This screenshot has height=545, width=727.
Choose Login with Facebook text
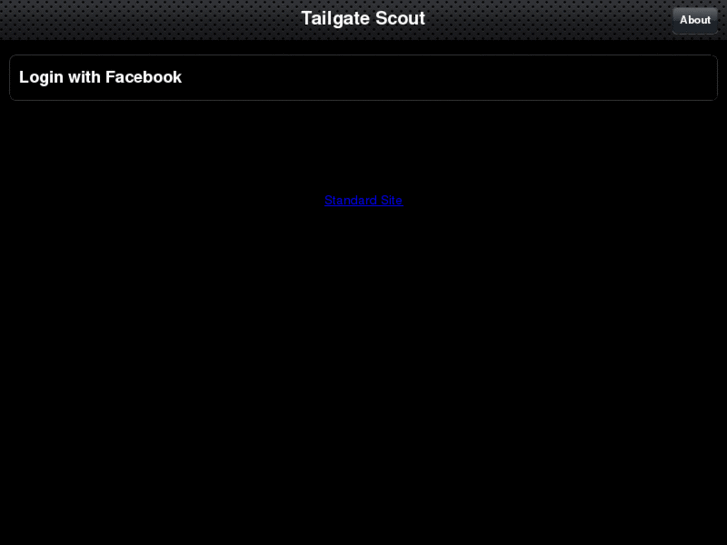point(100,77)
